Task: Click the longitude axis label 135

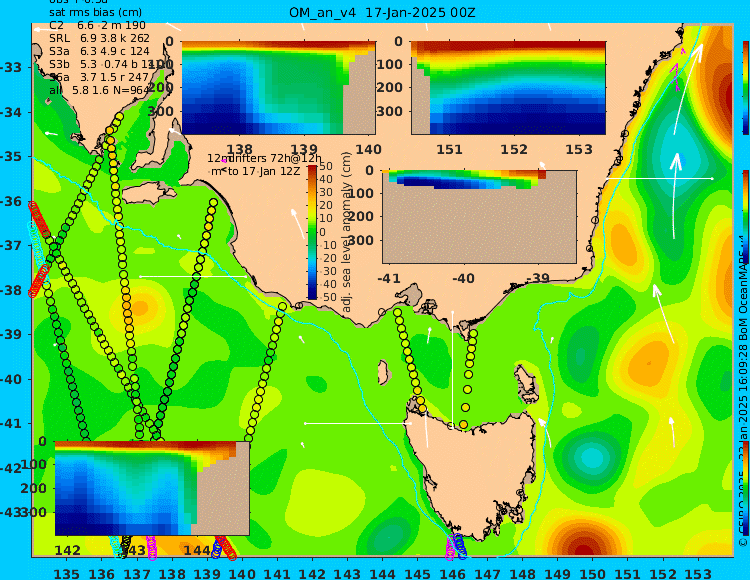Action: 66,573
